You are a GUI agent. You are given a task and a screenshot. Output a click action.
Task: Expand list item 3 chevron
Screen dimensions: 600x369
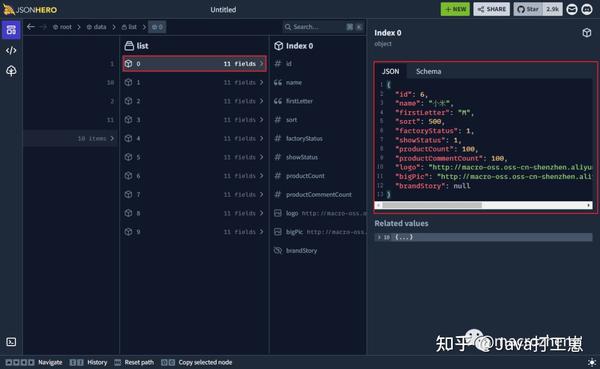click(262, 120)
